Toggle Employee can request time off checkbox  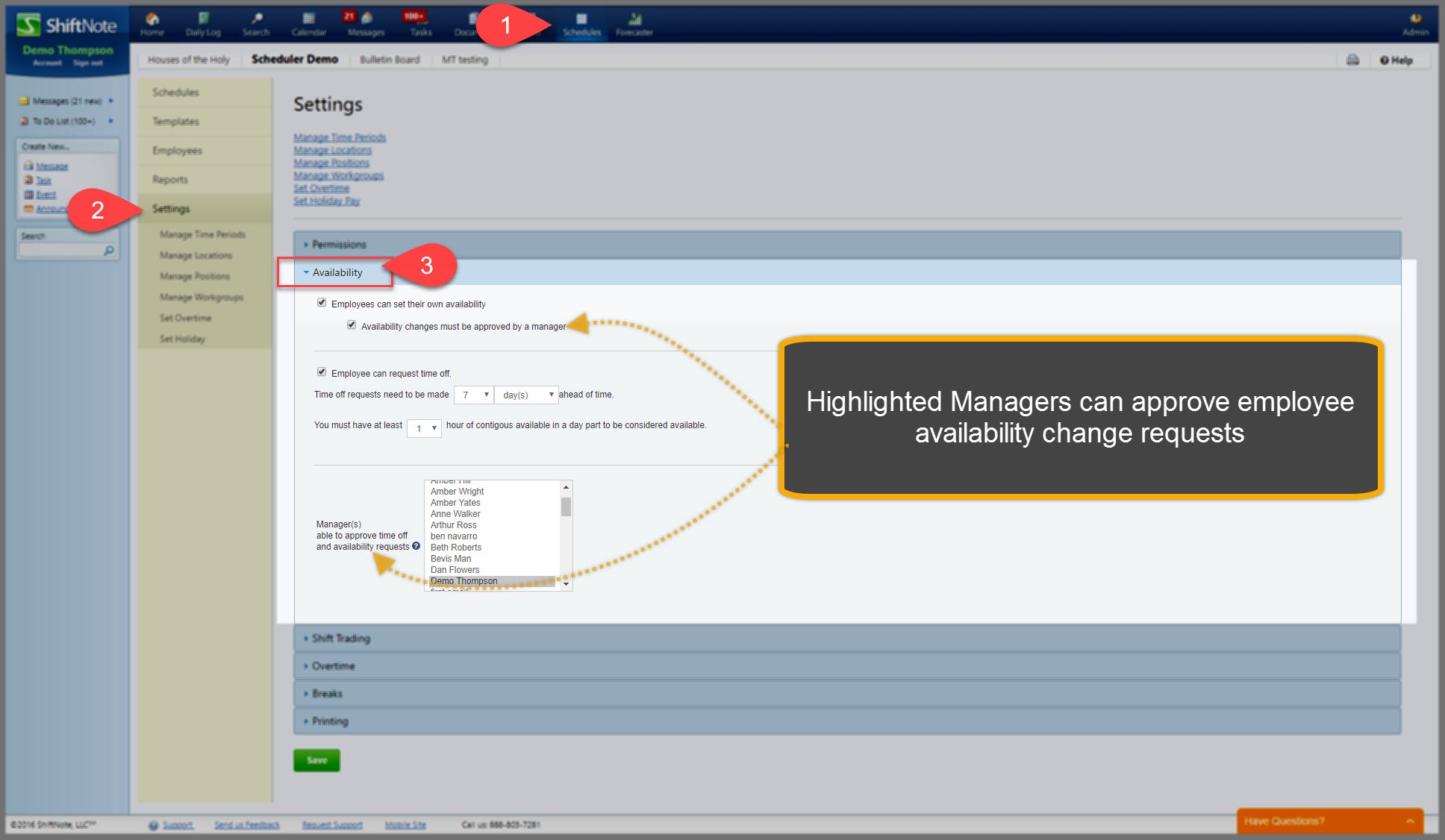coord(322,372)
